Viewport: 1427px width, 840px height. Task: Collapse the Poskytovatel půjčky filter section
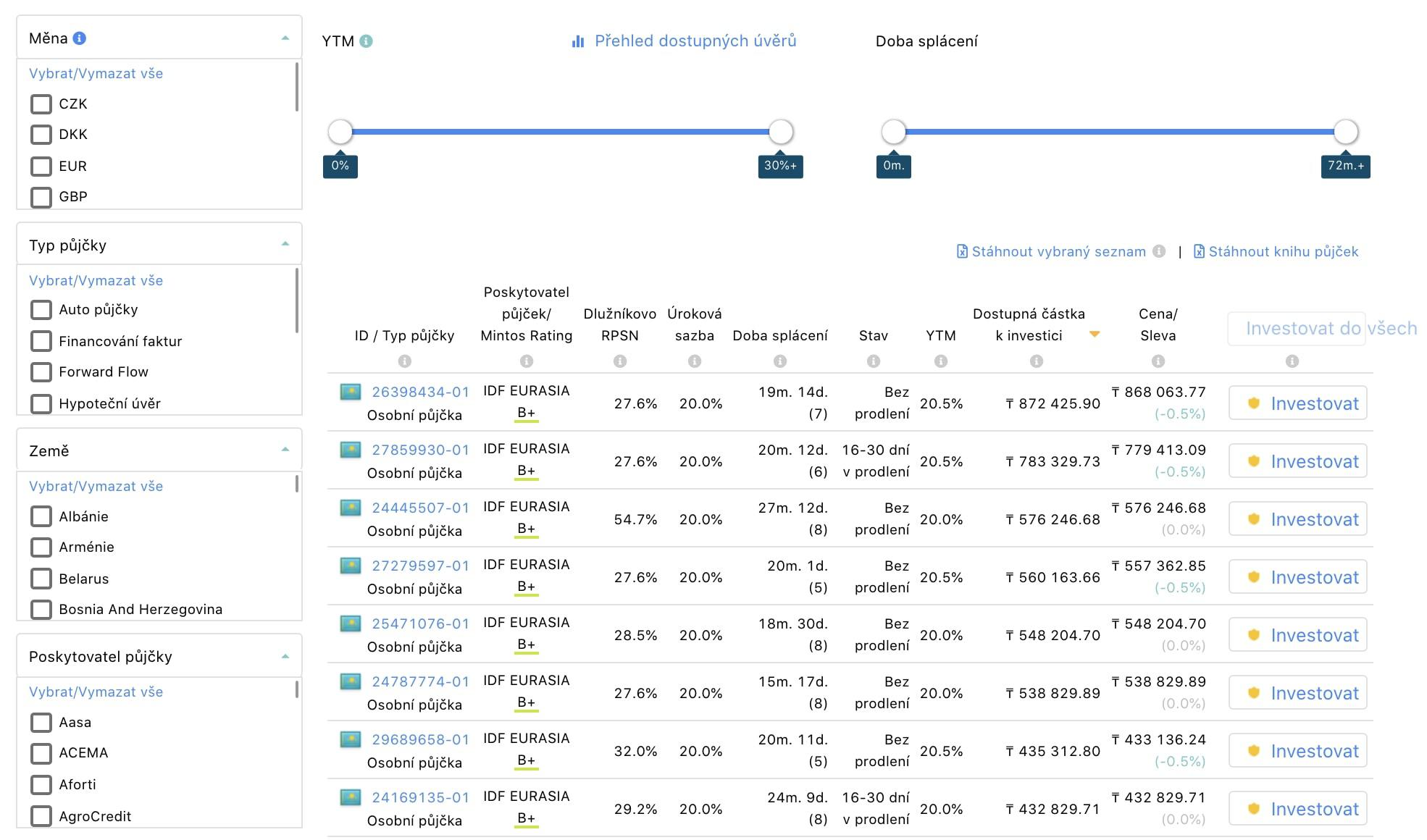(x=285, y=656)
